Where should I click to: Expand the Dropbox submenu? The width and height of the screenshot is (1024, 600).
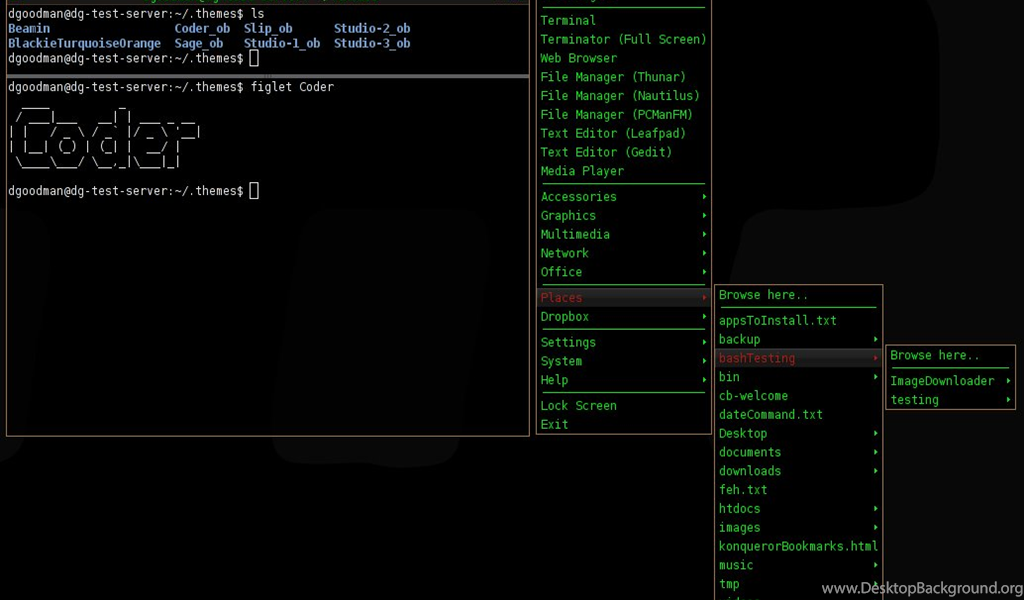[x=623, y=317]
